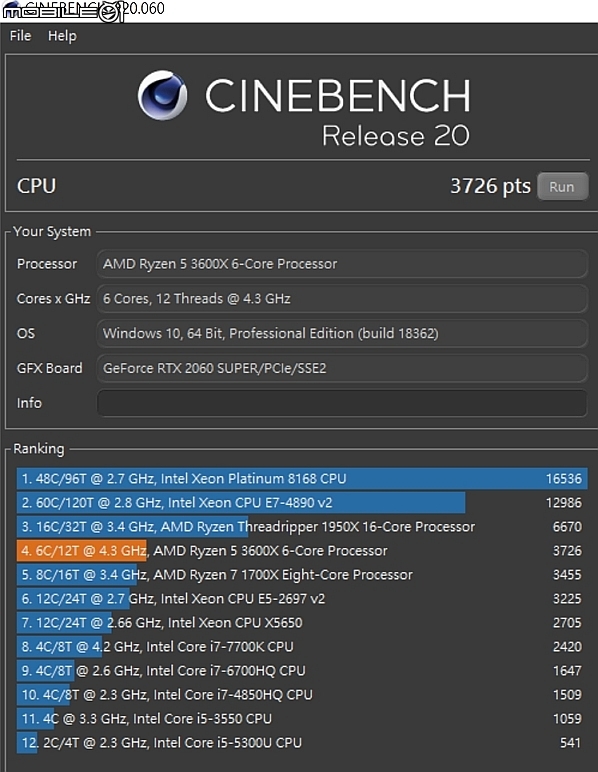The width and height of the screenshot is (598, 772).
Task: Click the OS Windows 10 field
Action: point(342,333)
